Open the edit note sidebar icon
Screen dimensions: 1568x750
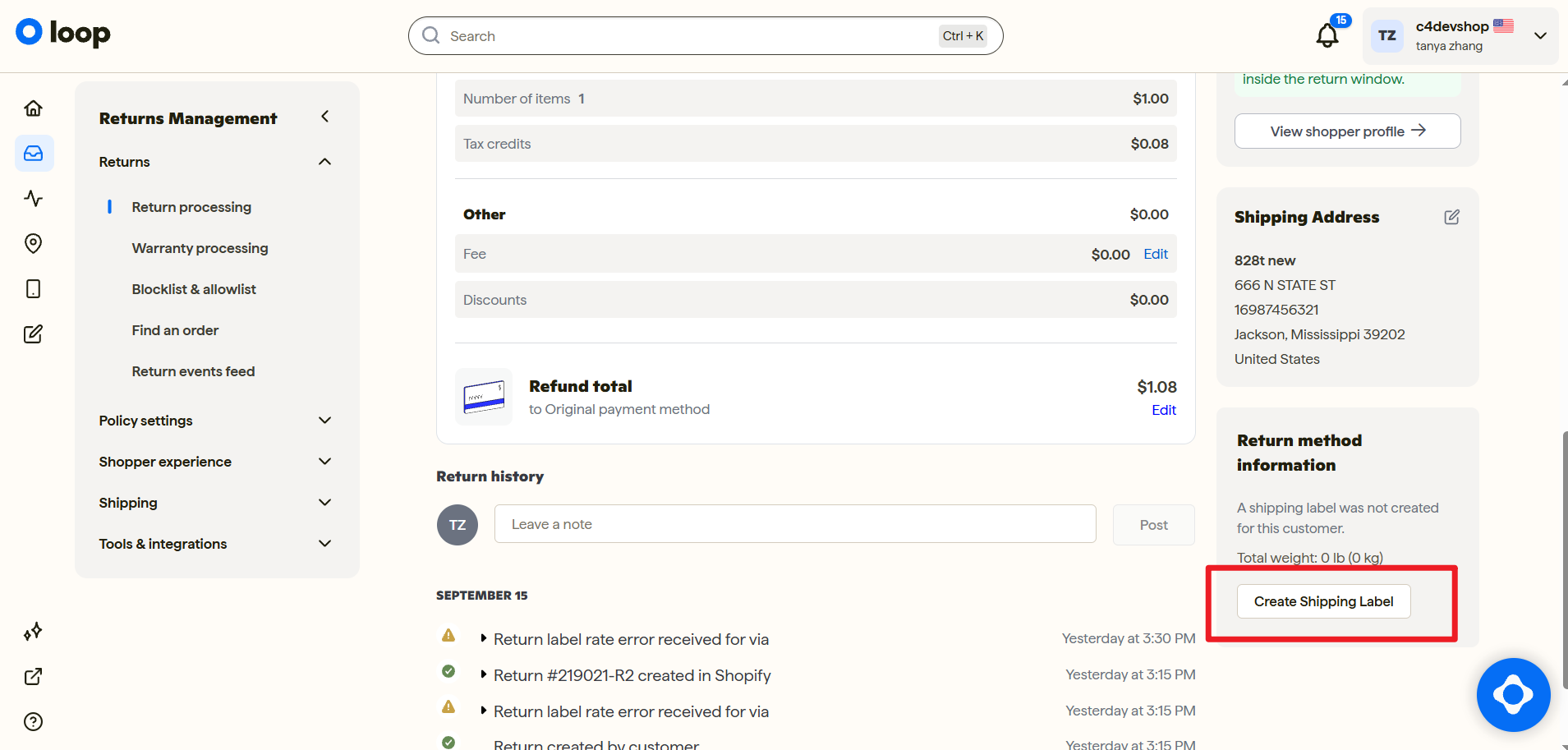click(34, 334)
